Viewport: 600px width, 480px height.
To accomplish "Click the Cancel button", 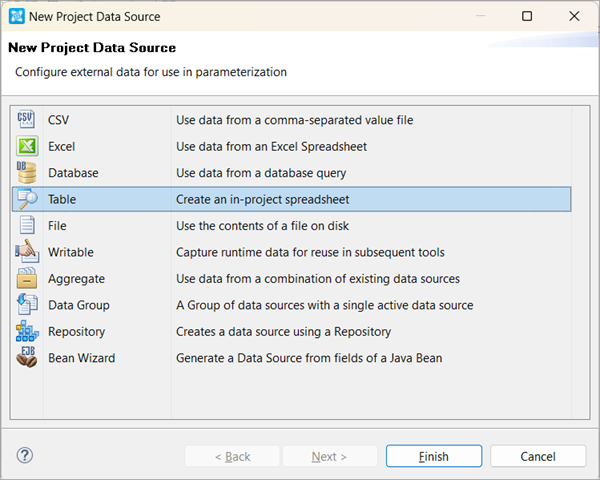I will point(538,456).
